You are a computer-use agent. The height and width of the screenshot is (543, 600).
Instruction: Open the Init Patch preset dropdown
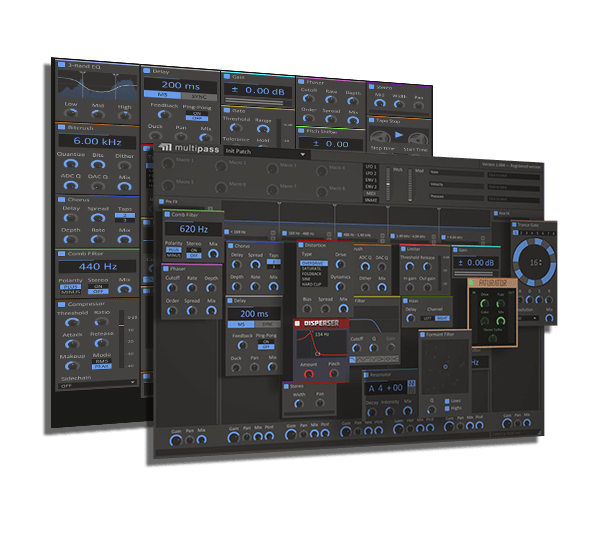[x=266, y=153]
